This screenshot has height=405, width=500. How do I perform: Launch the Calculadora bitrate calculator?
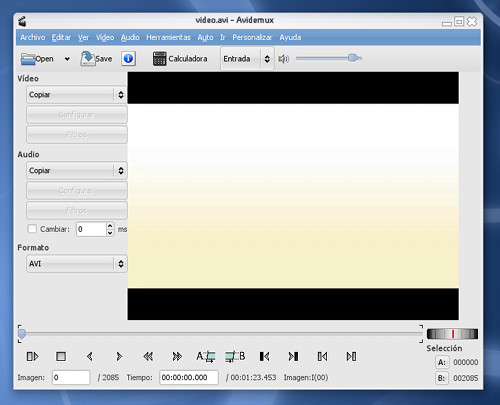pyautogui.click(x=180, y=59)
